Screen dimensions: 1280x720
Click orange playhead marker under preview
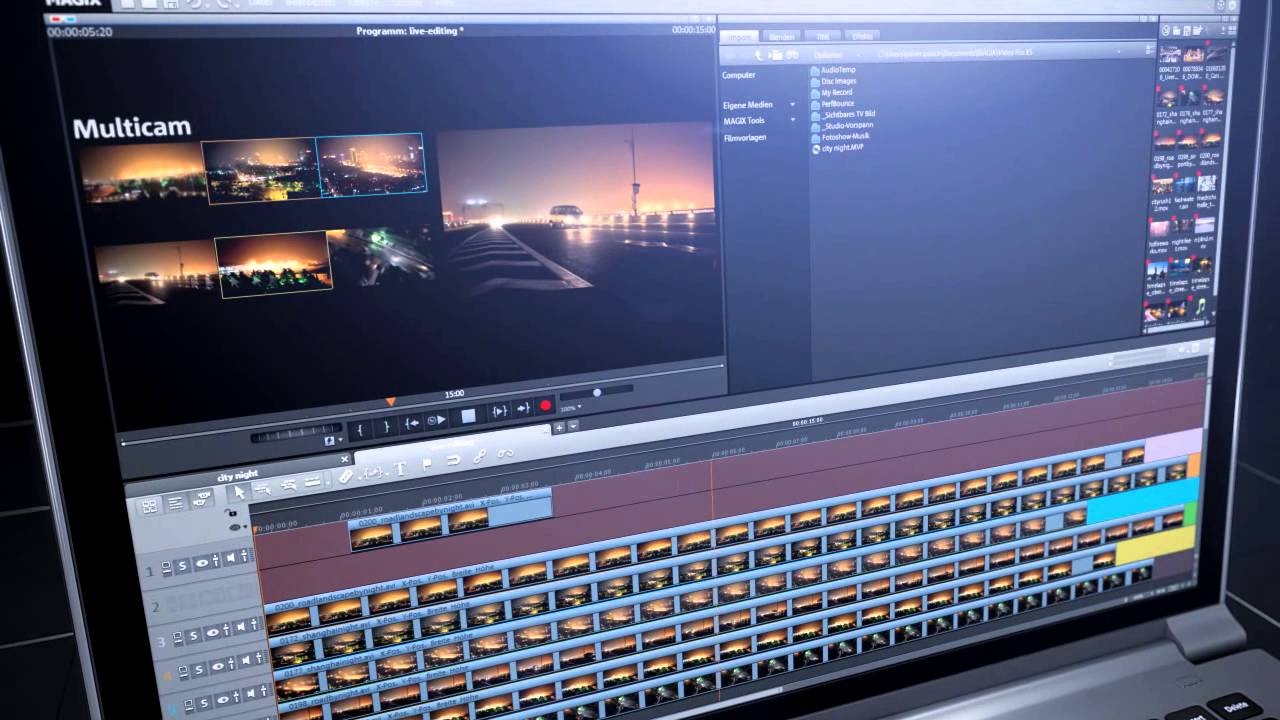click(391, 401)
